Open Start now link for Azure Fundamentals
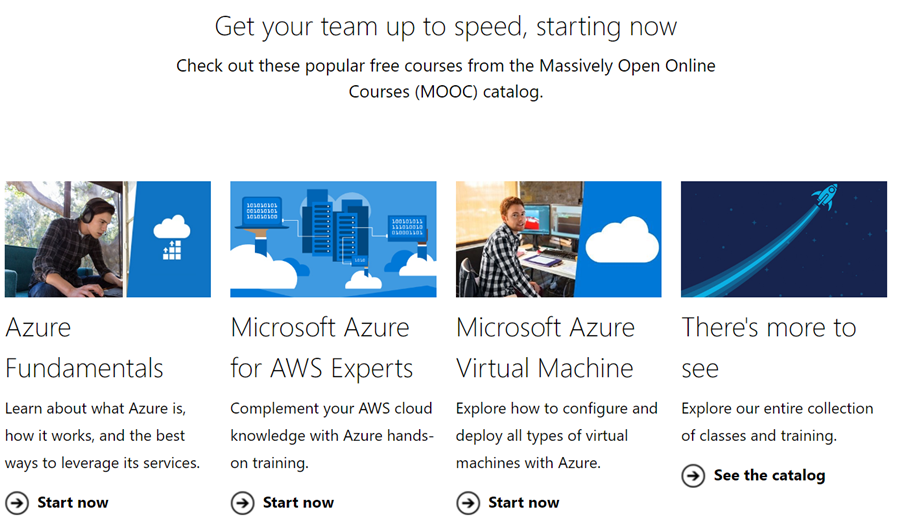 tap(73, 503)
